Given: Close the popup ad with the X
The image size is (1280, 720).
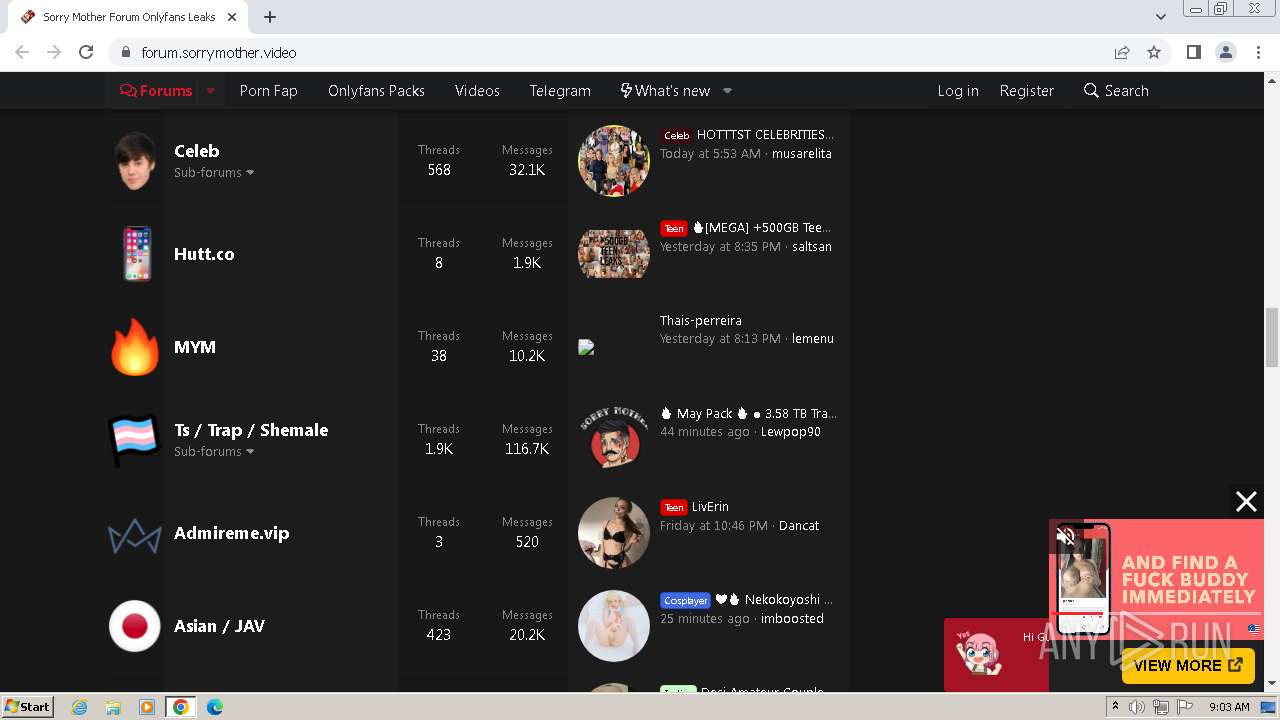Looking at the screenshot, I should [1246, 502].
